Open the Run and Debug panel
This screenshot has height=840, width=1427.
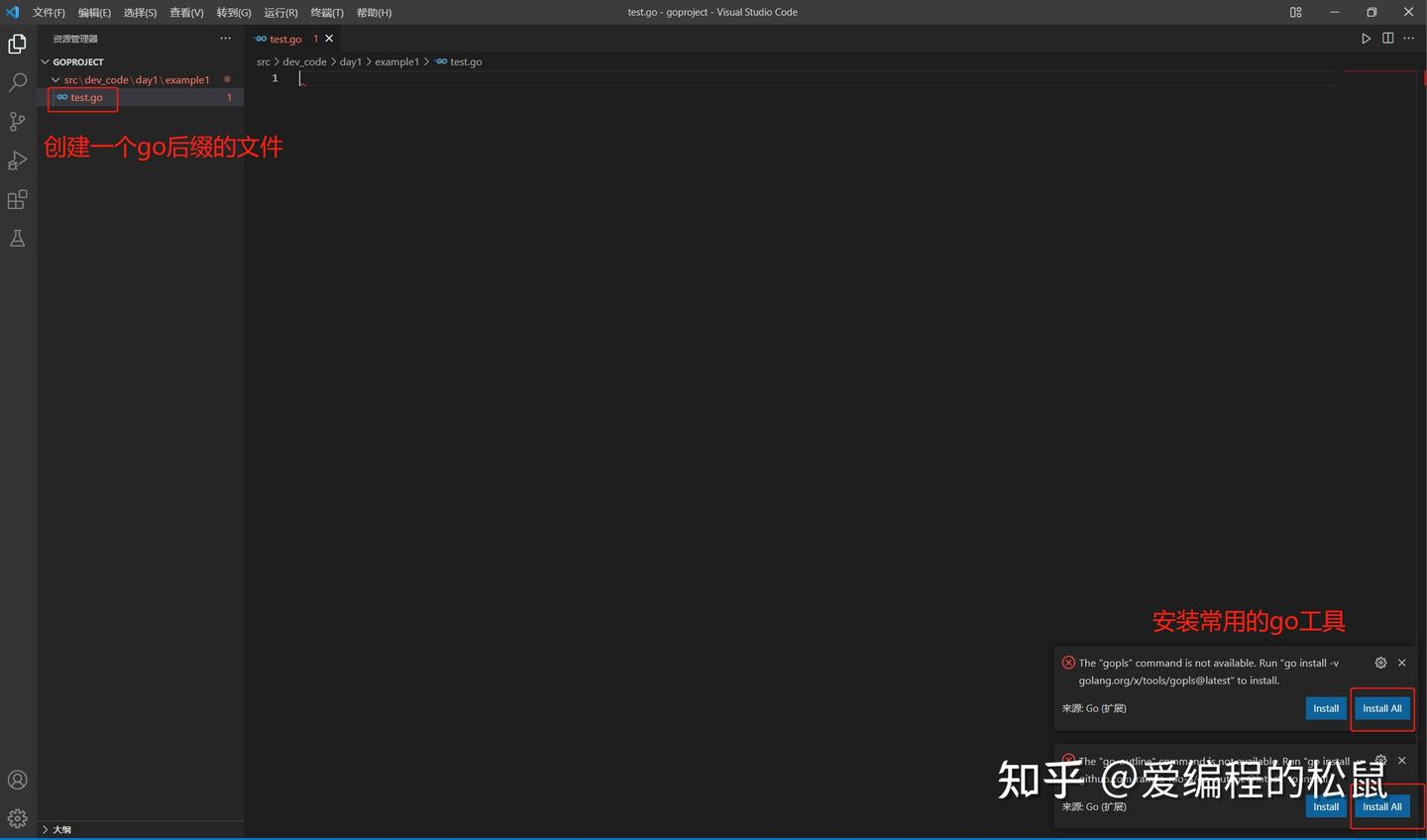click(x=17, y=159)
